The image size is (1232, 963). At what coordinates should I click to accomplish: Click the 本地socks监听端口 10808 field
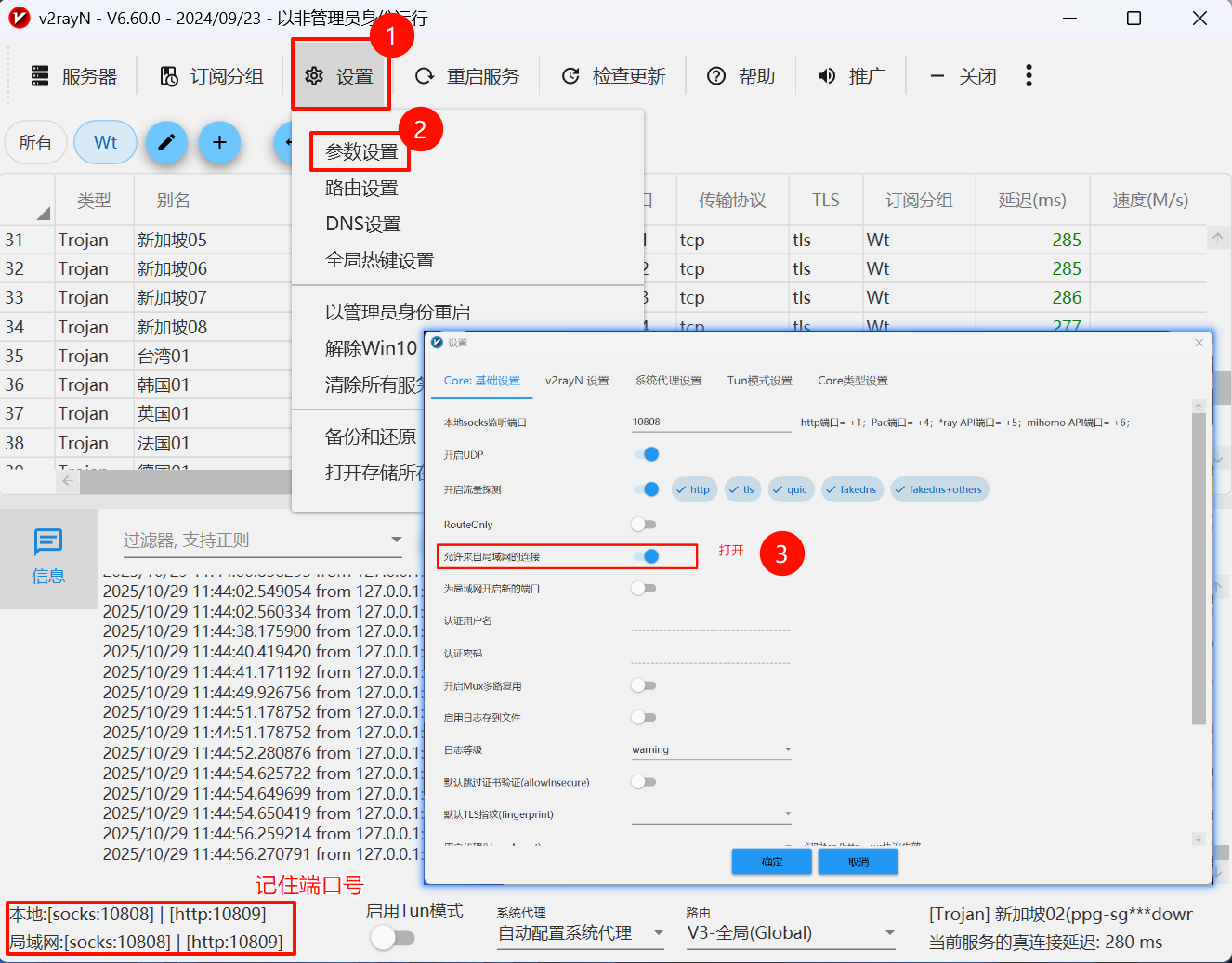710,423
